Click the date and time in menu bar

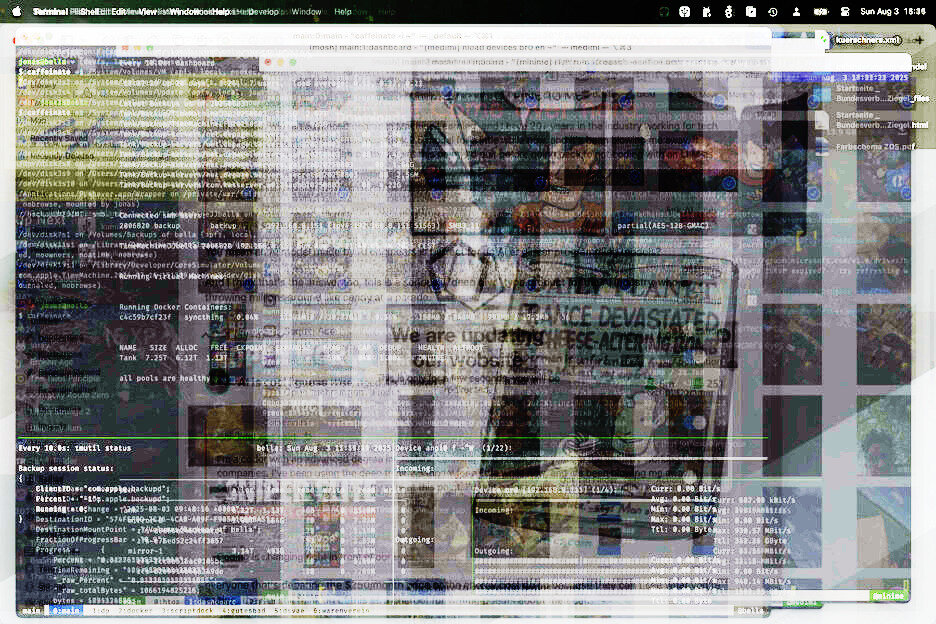pyautogui.click(x=893, y=11)
